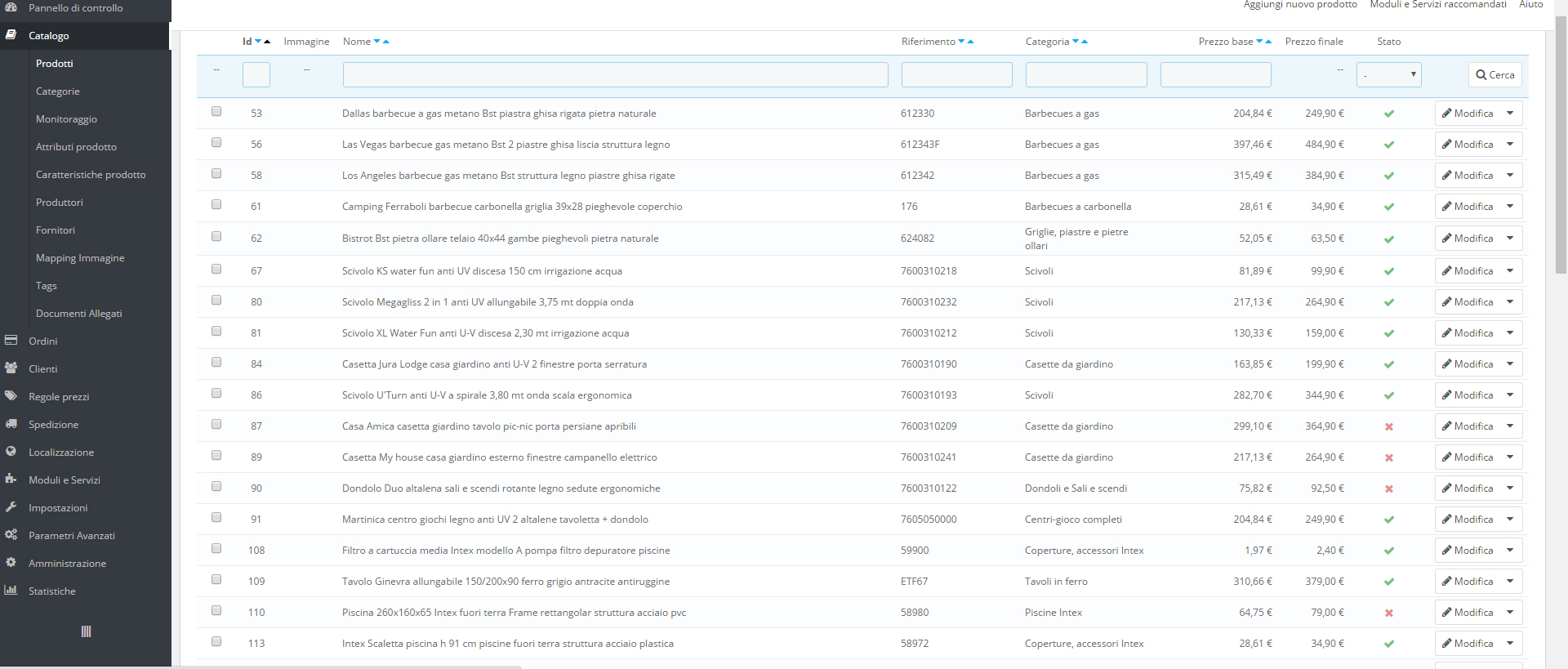Click the Cerca search button
Image resolution: width=1568 pixels, height=669 pixels.
[x=1494, y=75]
